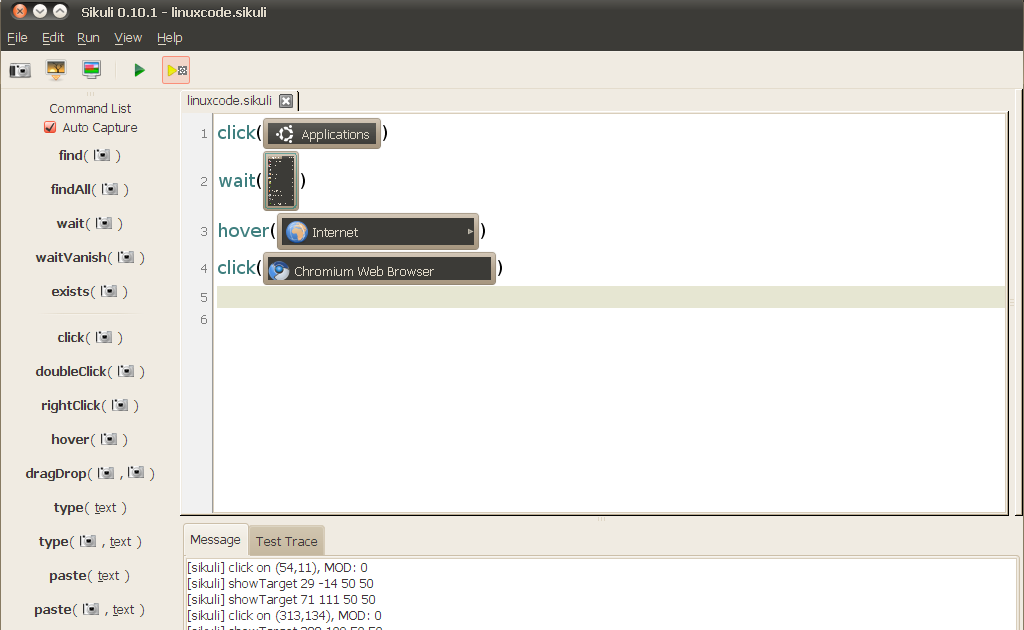This screenshot has height=630, width=1024.
Task: Open the Run menu
Action: (x=88, y=38)
